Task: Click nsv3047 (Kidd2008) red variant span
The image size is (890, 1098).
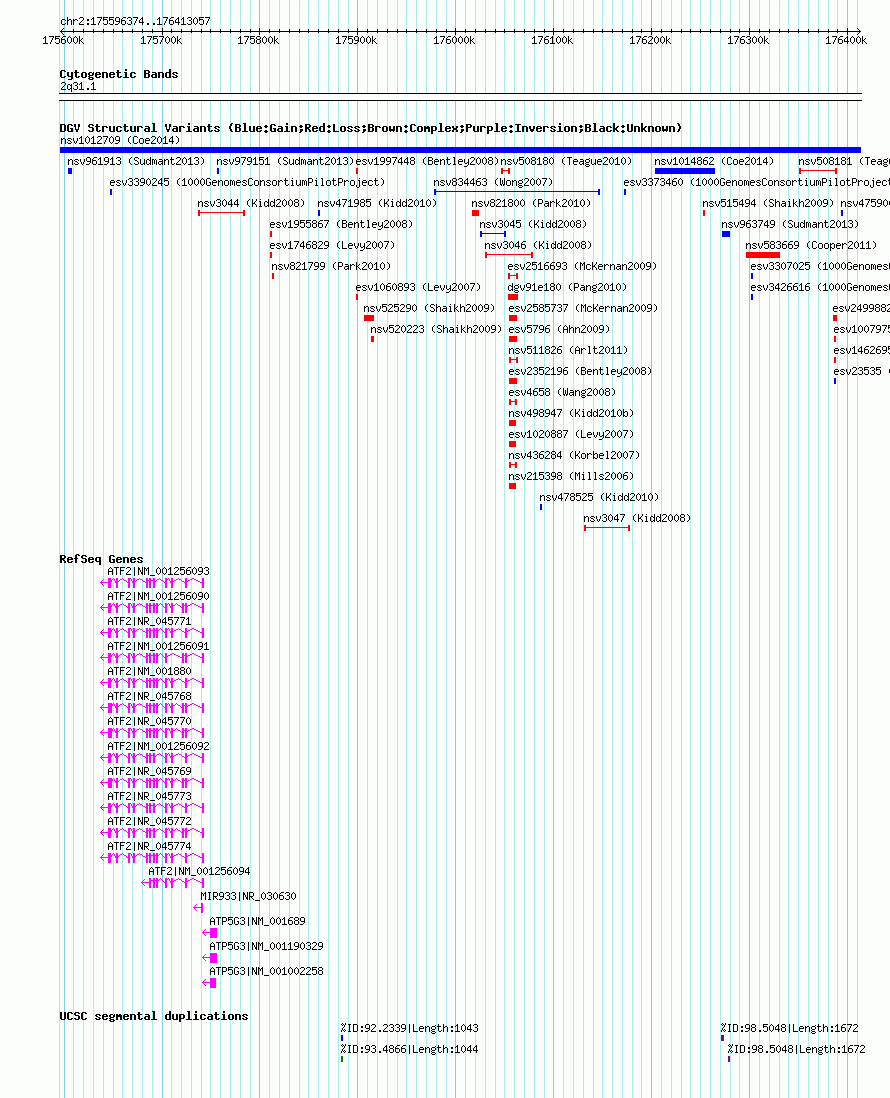Action: point(607,528)
